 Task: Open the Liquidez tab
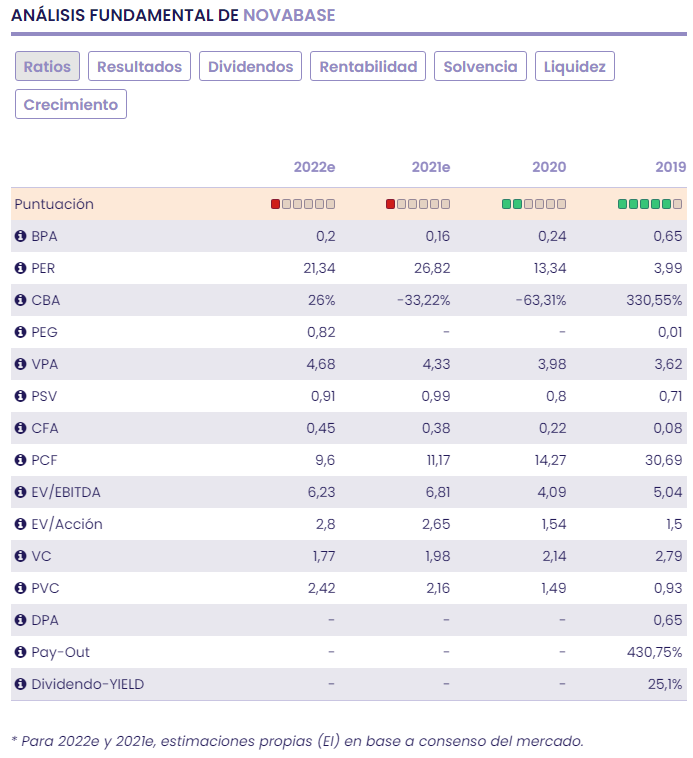click(x=575, y=66)
